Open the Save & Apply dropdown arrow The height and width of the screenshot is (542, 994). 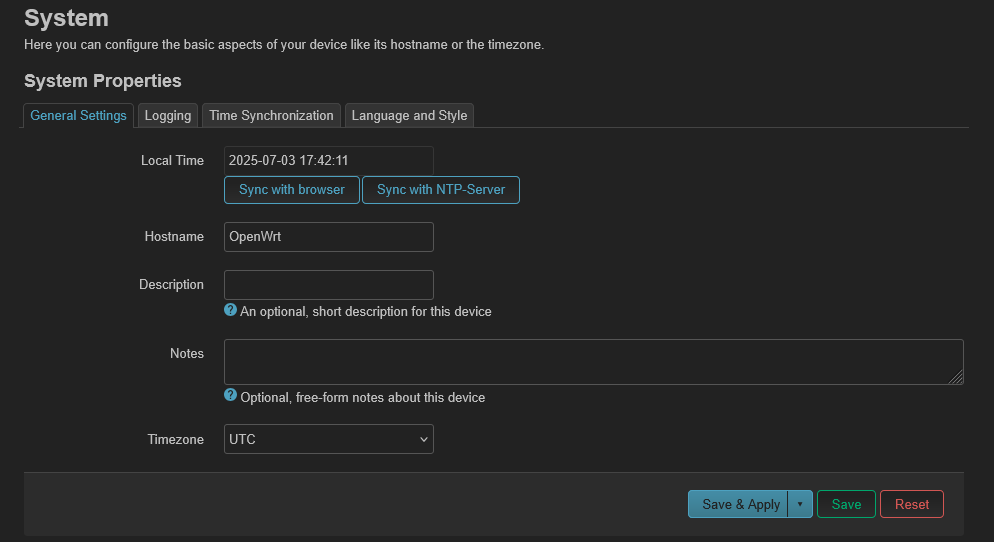point(800,504)
